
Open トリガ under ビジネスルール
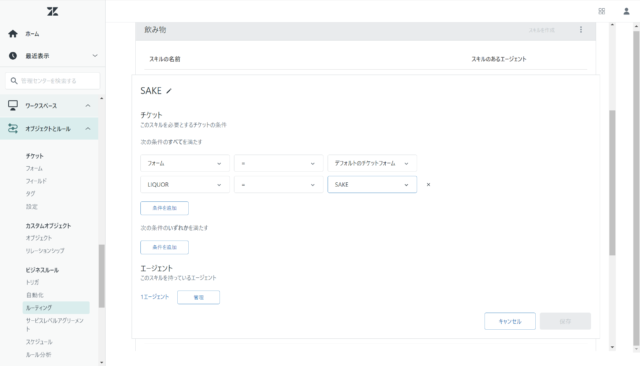coord(32,282)
